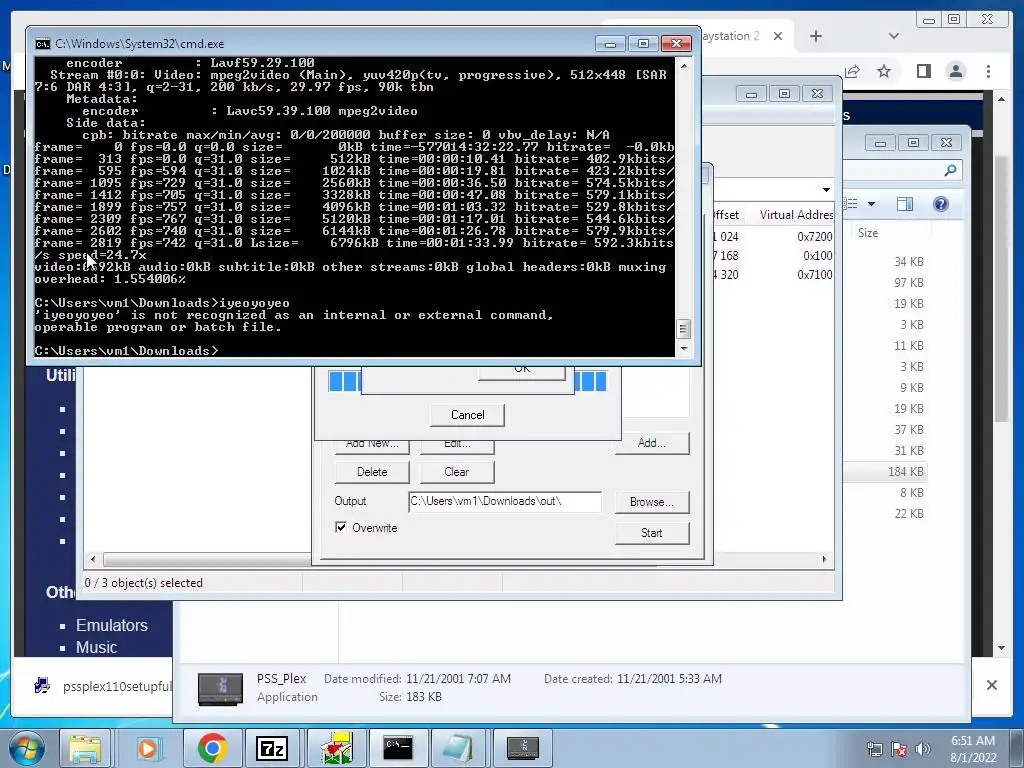Click the volume speaker tray icon
Image resolution: width=1024 pixels, height=768 pixels.
922,749
